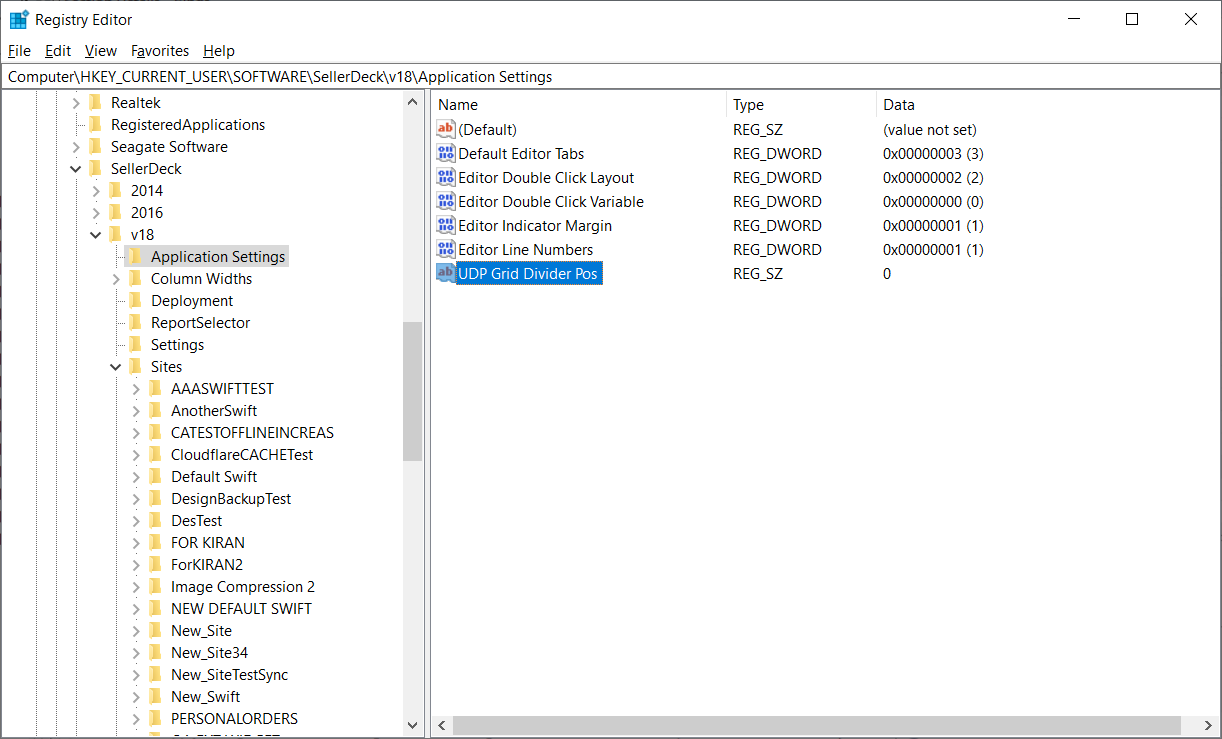Select the CloudflareCACHETest site key

pos(242,455)
